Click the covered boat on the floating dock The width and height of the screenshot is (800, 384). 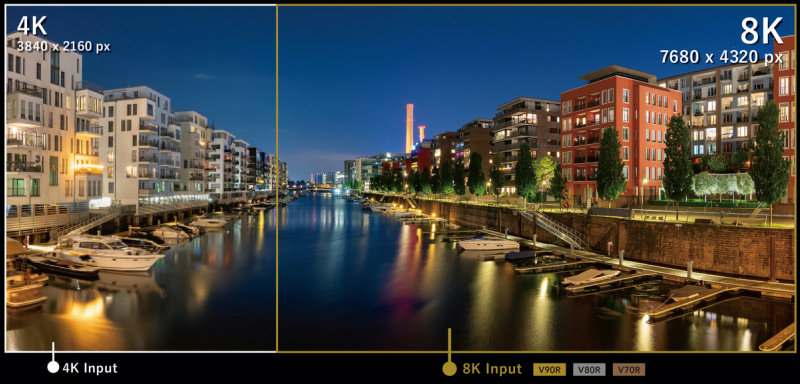point(591,277)
